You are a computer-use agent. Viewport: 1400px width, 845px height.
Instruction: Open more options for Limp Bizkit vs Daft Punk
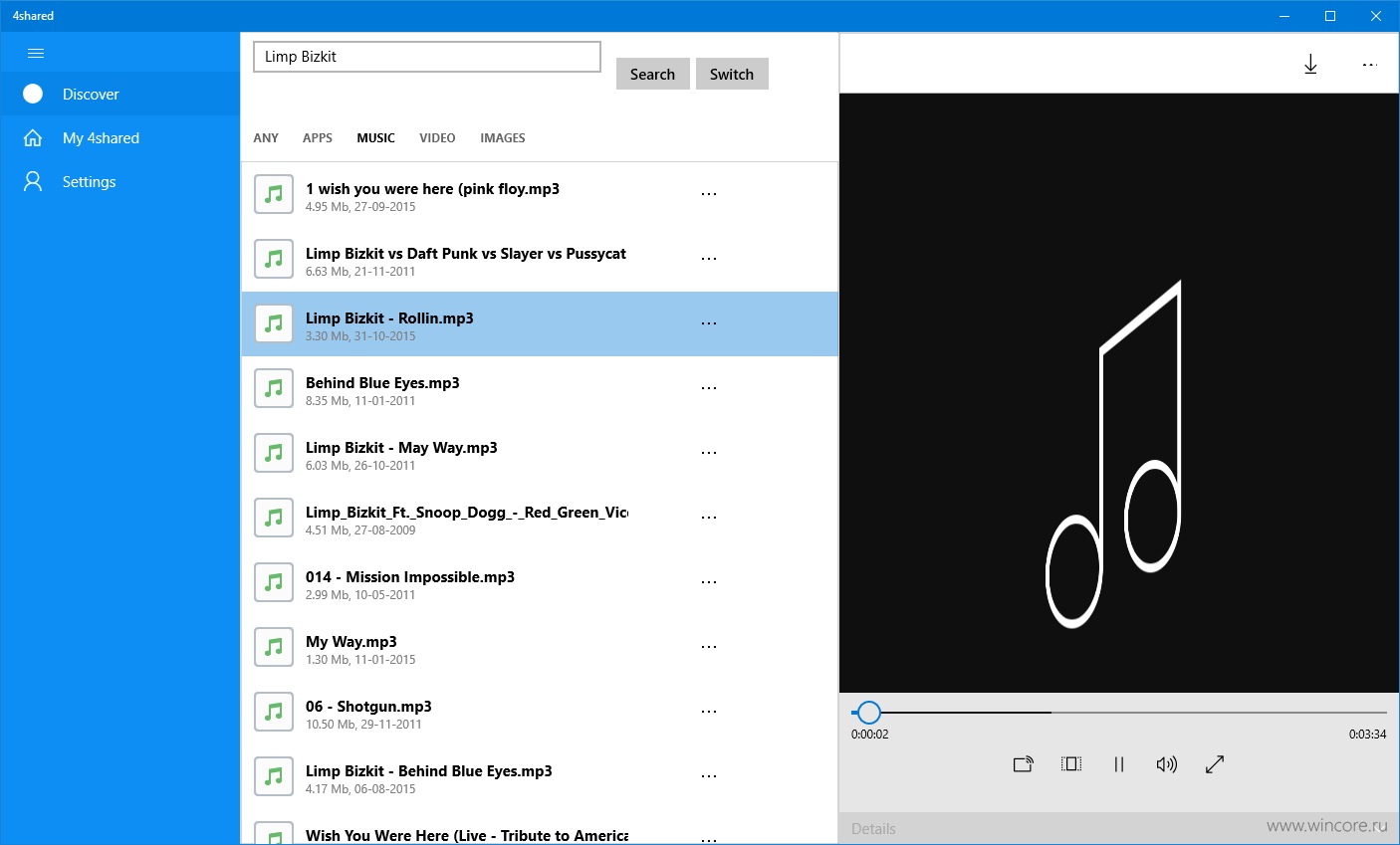[x=709, y=259]
